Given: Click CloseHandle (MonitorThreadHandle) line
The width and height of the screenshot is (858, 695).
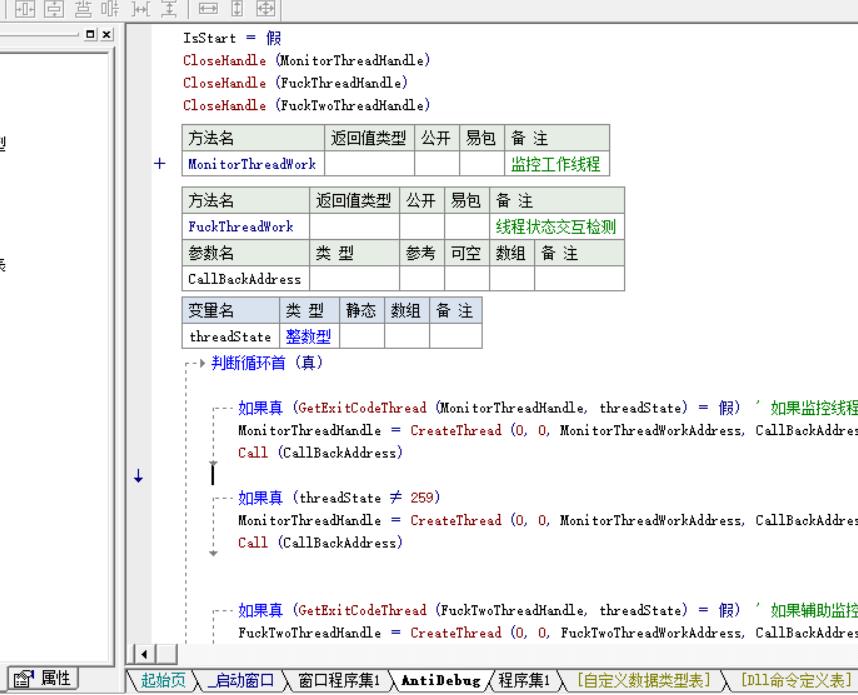Looking at the screenshot, I should point(306,60).
